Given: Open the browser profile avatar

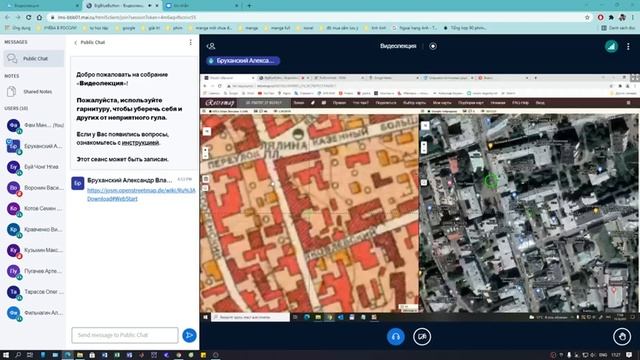Looking at the screenshot, I should 622,18.
